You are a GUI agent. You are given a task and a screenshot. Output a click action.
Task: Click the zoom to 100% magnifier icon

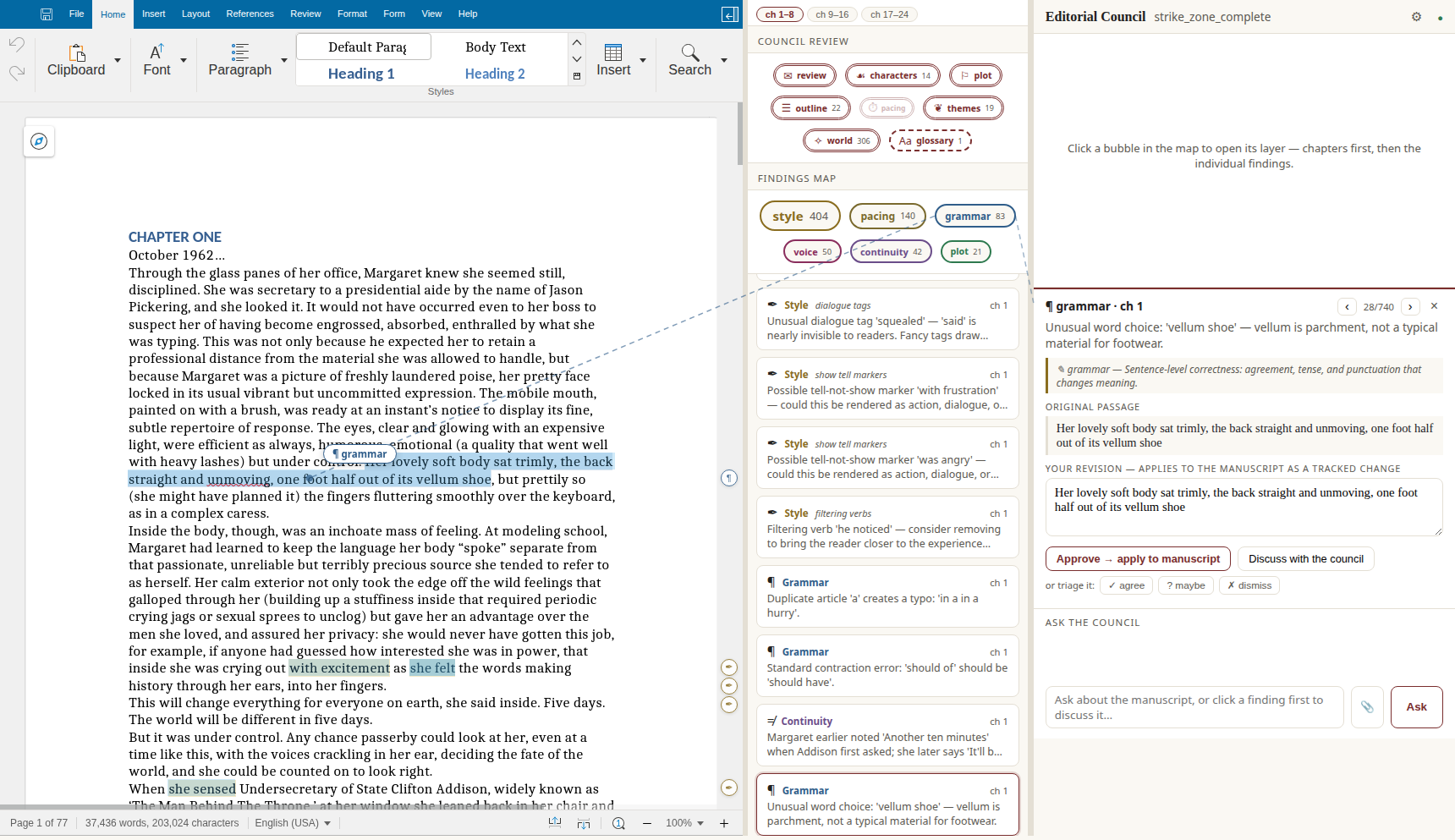(618, 823)
